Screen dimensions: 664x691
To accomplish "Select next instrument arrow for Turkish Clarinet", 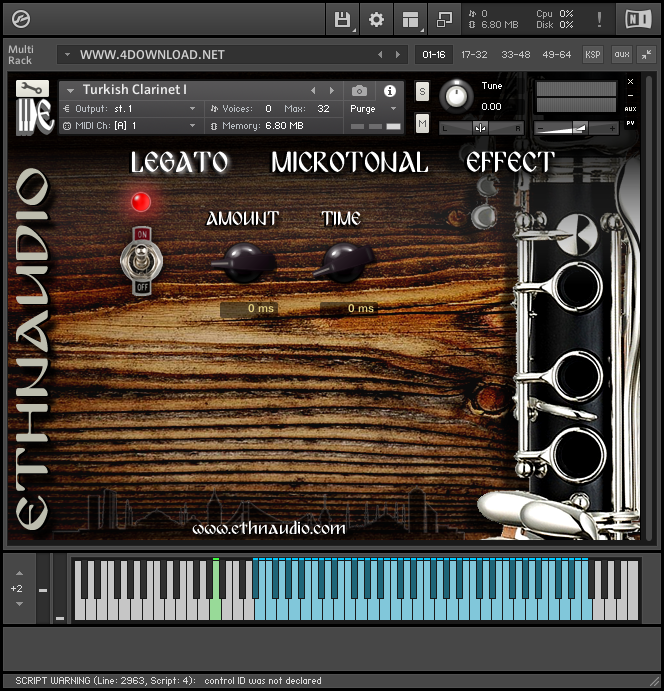I will click(x=332, y=91).
